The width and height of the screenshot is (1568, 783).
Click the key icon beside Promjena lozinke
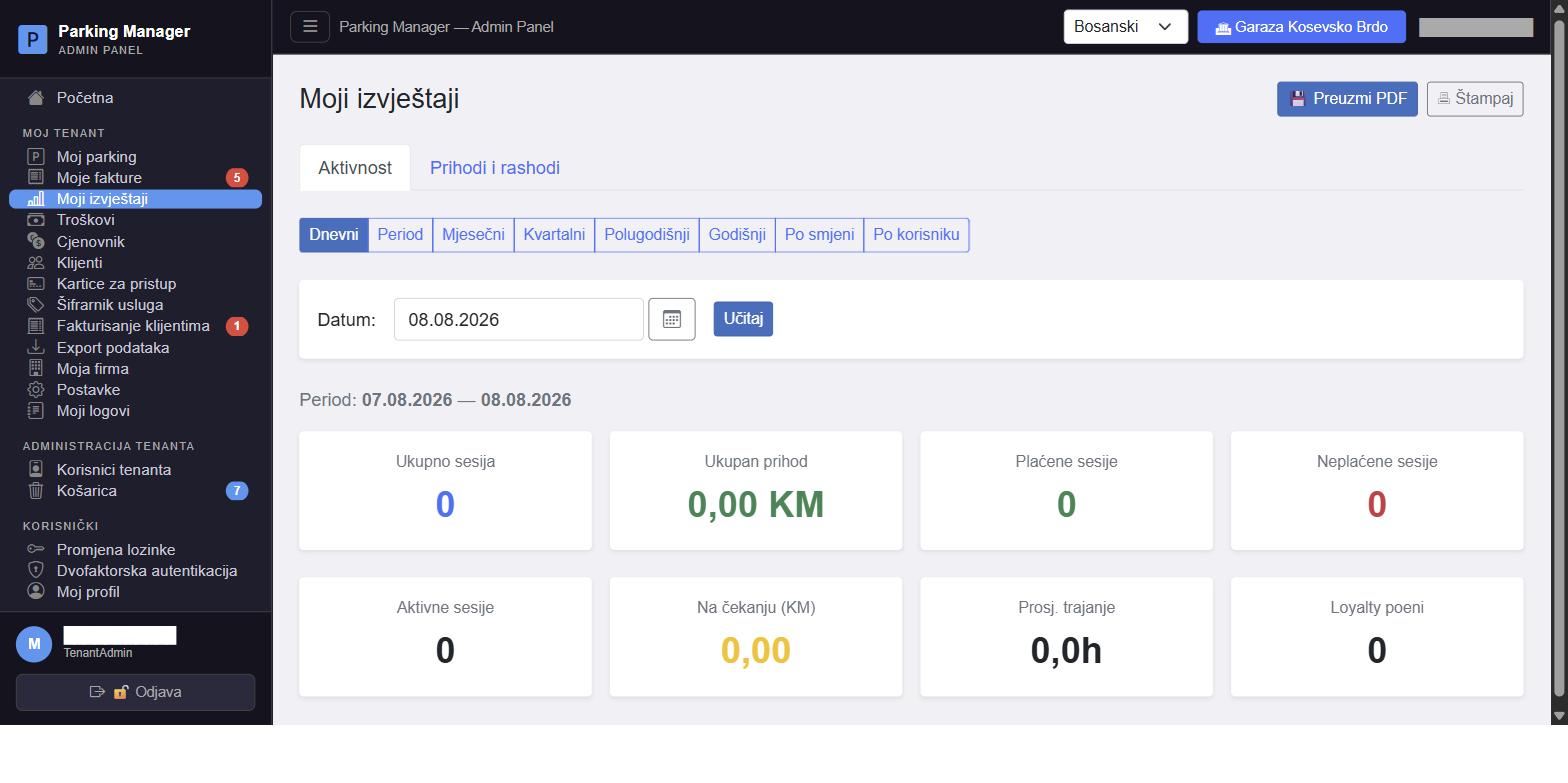36,550
